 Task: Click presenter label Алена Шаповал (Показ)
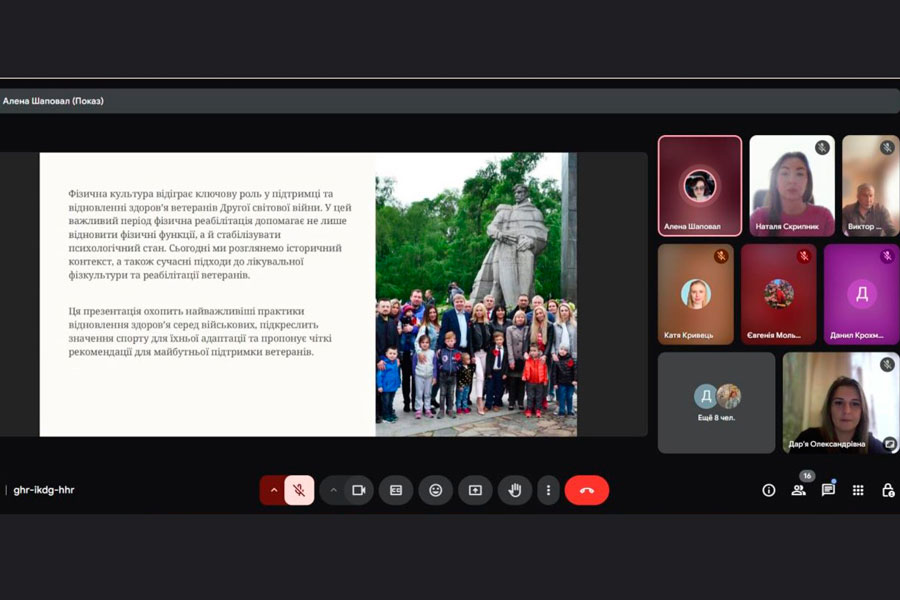pos(53,101)
